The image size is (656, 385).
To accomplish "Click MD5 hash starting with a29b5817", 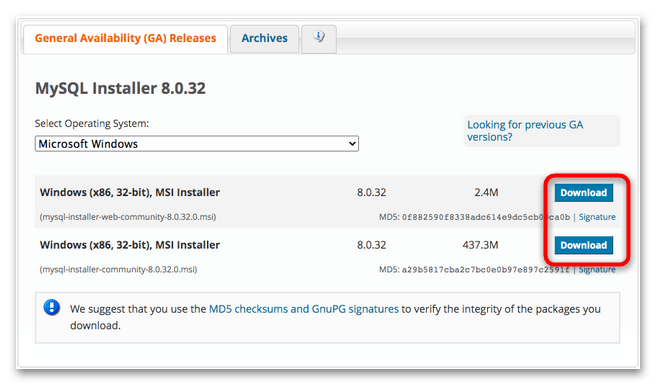I will 486,270.
